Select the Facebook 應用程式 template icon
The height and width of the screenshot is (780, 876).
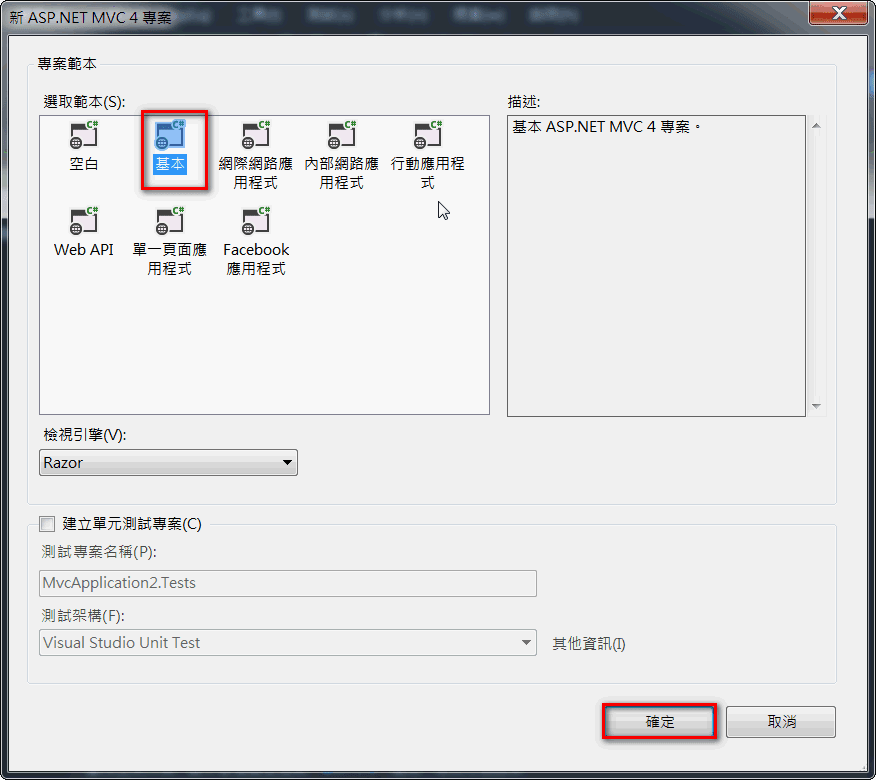(256, 221)
